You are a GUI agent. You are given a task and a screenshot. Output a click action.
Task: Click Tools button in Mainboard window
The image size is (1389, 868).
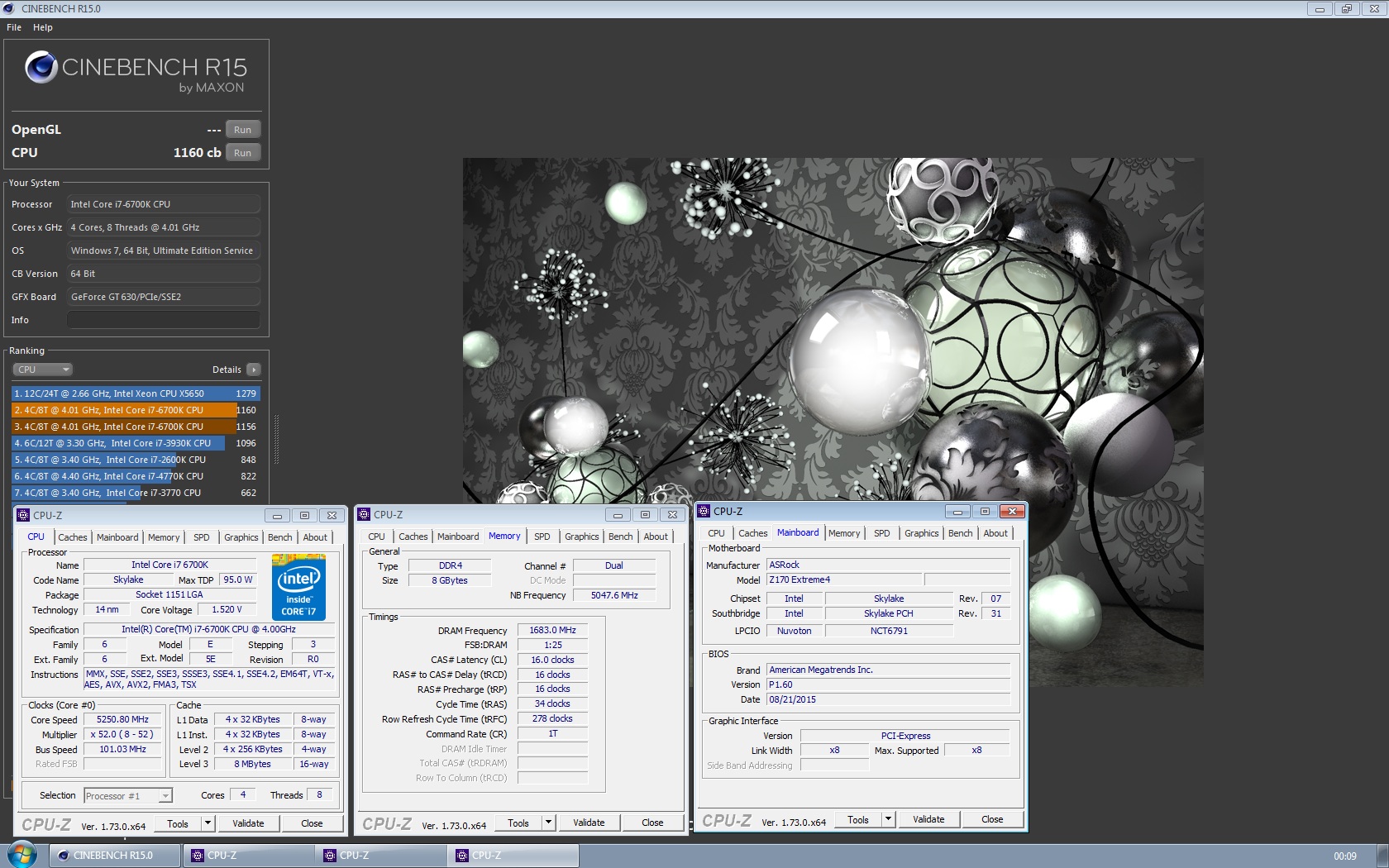pos(858,819)
